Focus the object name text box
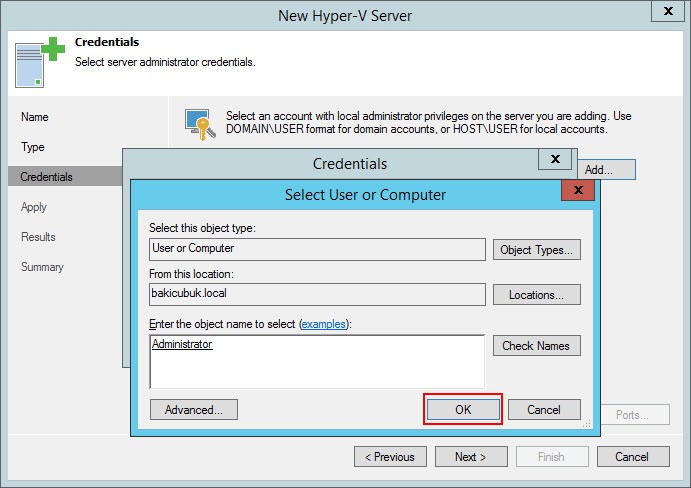 (x=317, y=361)
